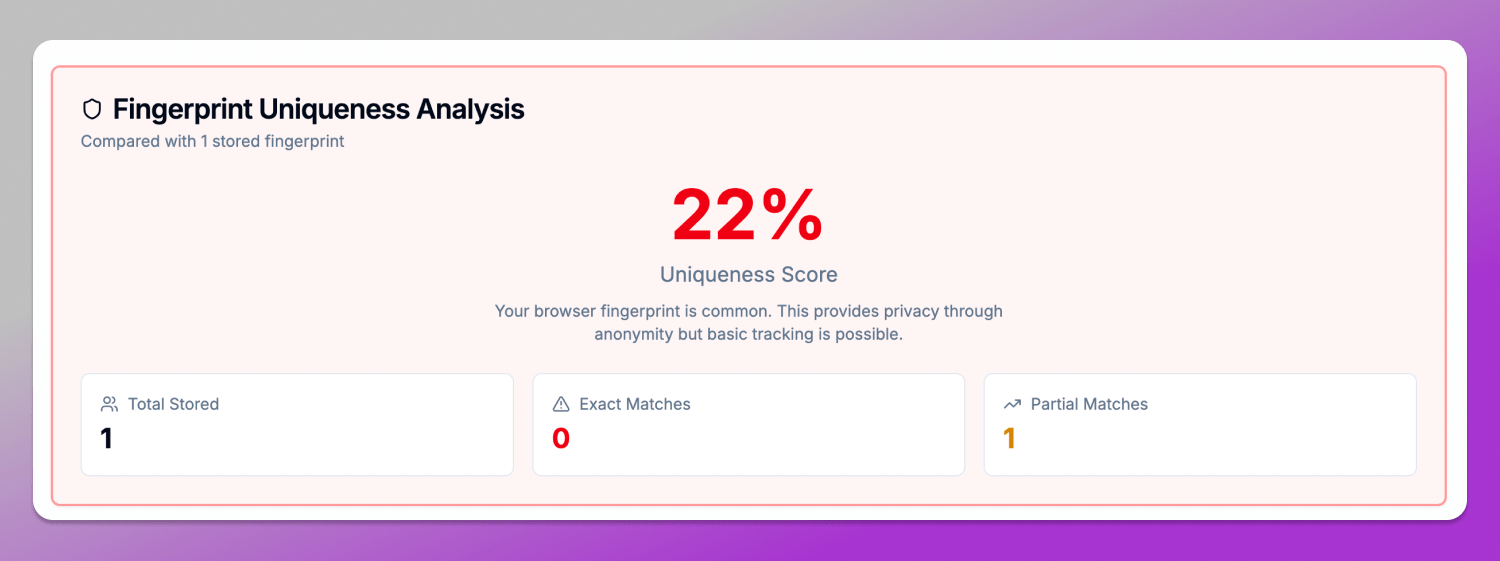Click the large red 22% score
Viewport: 1500px width, 561px height.
click(x=748, y=215)
